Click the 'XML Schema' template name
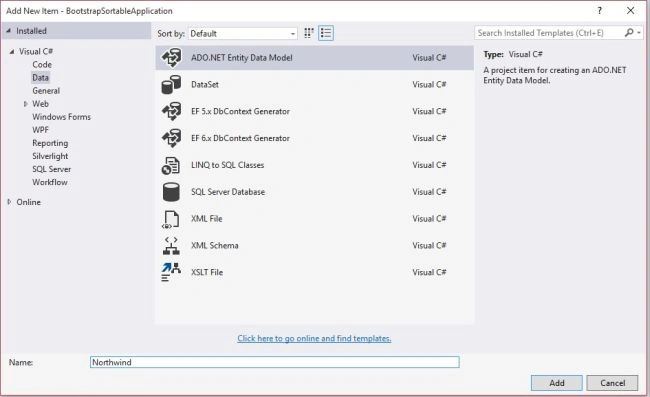This screenshot has width=650, height=397. click(215, 245)
